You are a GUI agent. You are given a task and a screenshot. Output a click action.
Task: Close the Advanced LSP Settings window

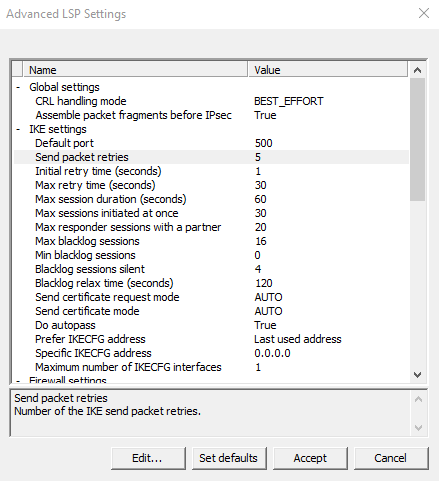coord(424,13)
